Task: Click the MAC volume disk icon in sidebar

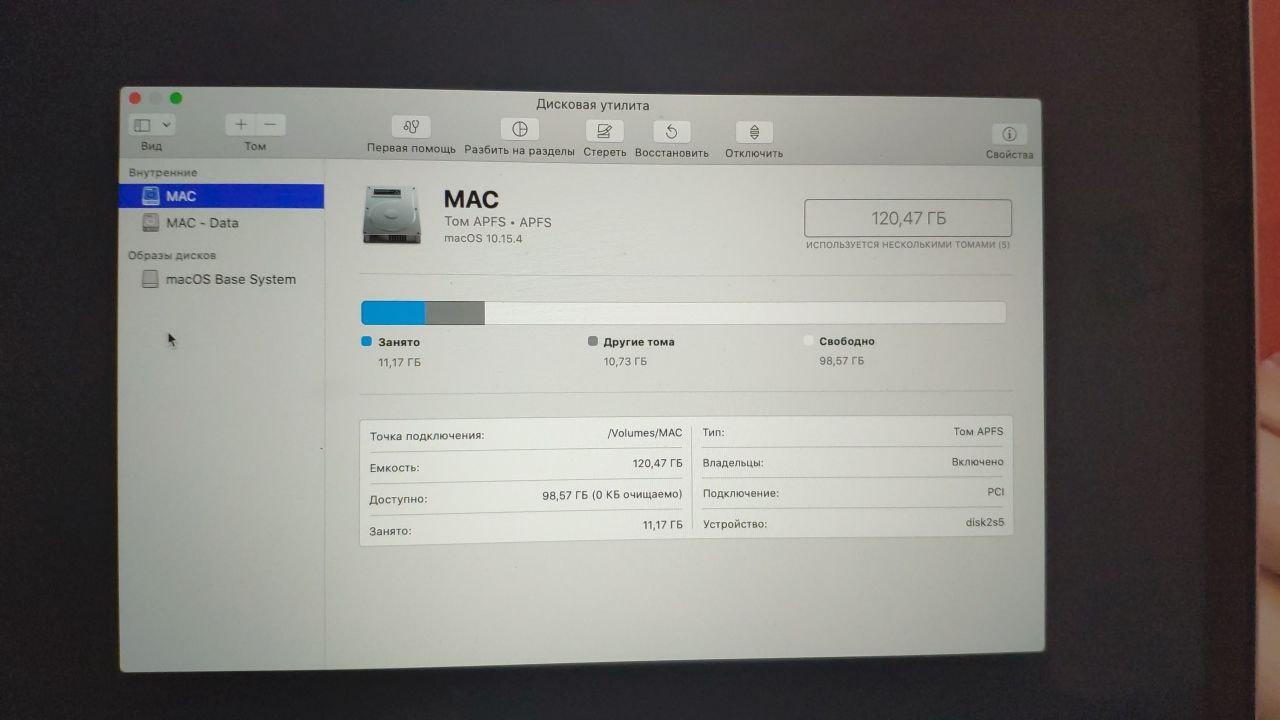Action: coord(150,196)
